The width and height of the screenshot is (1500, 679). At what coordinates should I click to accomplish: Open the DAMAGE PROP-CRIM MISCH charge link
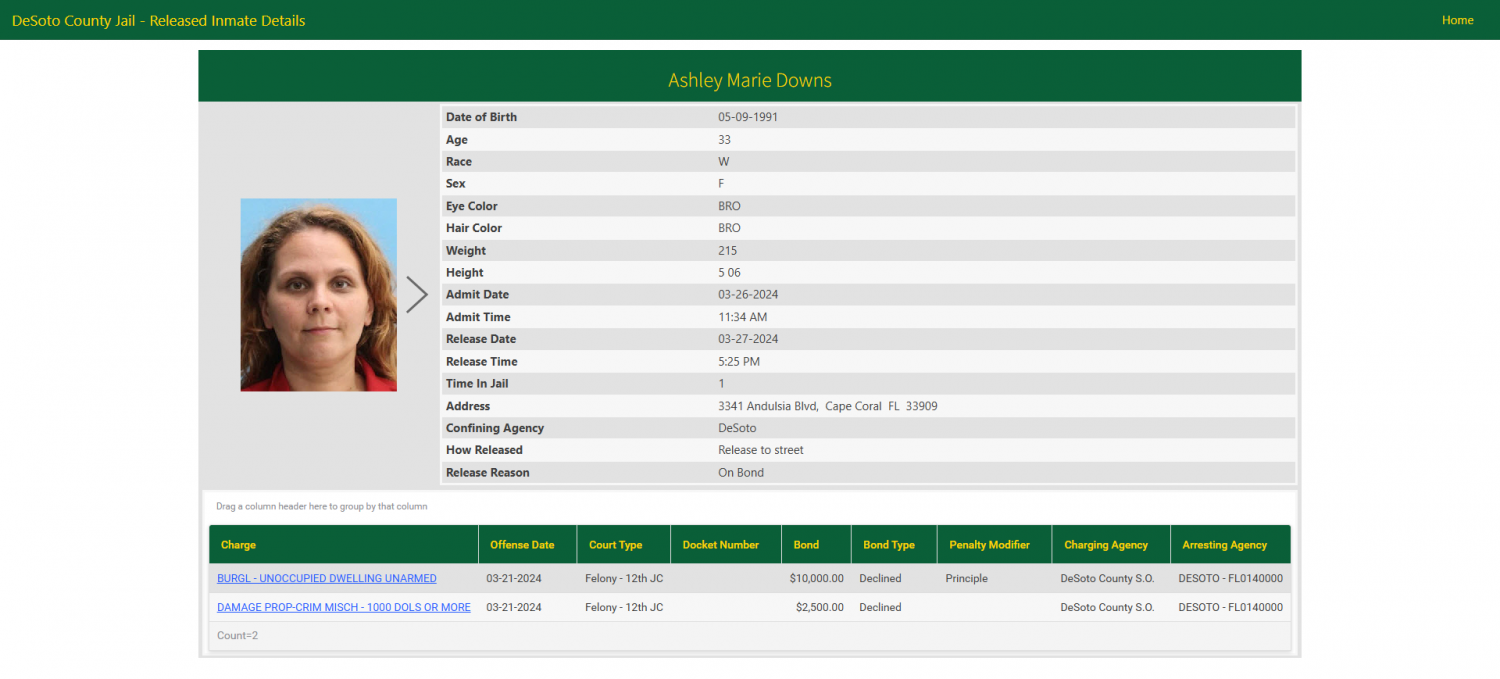(344, 607)
